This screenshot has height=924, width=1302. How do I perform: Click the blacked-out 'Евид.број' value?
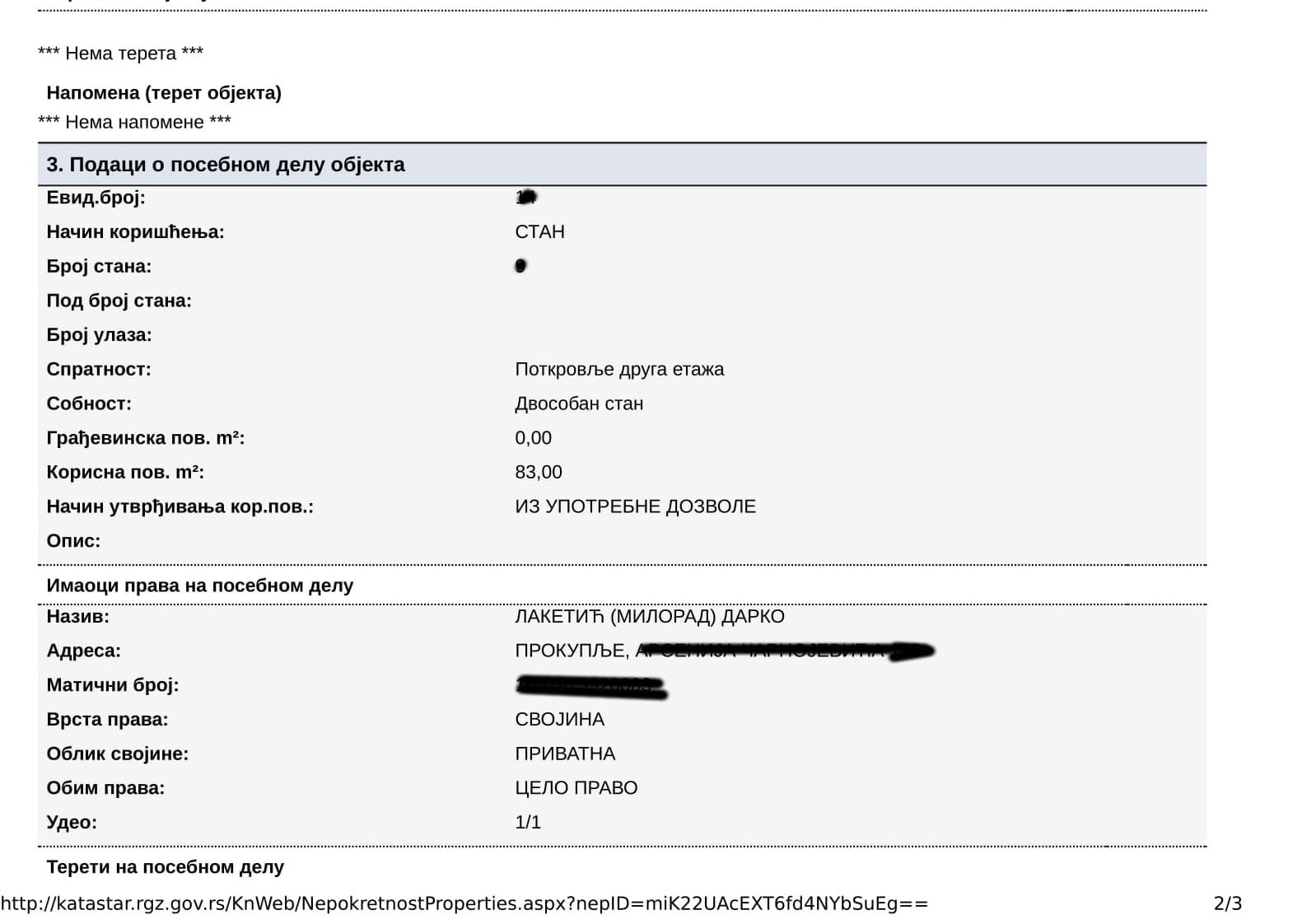pyautogui.click(x=526, y=197)
